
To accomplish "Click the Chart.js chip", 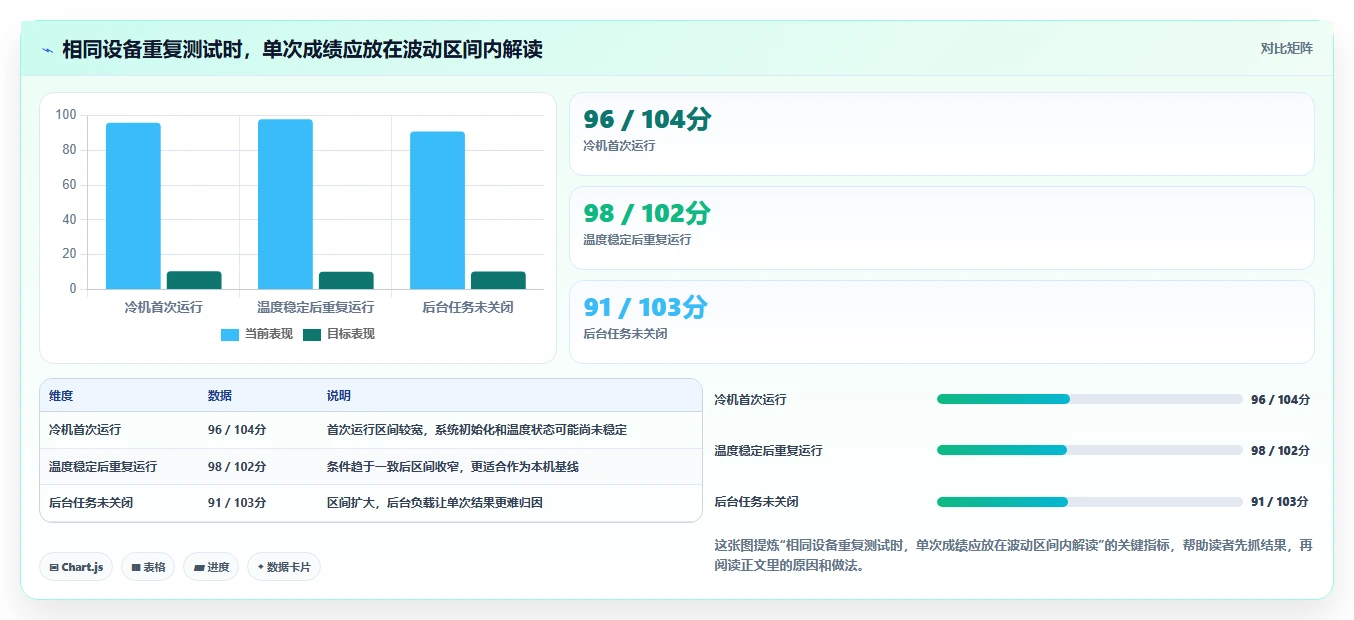I will (76, 567).
